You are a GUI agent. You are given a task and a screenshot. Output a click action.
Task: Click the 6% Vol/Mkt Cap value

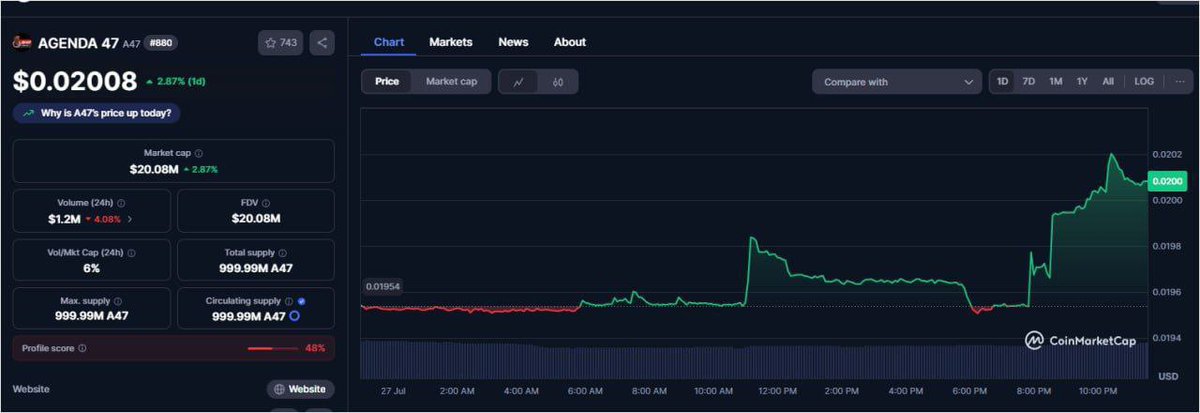point(91,268)
